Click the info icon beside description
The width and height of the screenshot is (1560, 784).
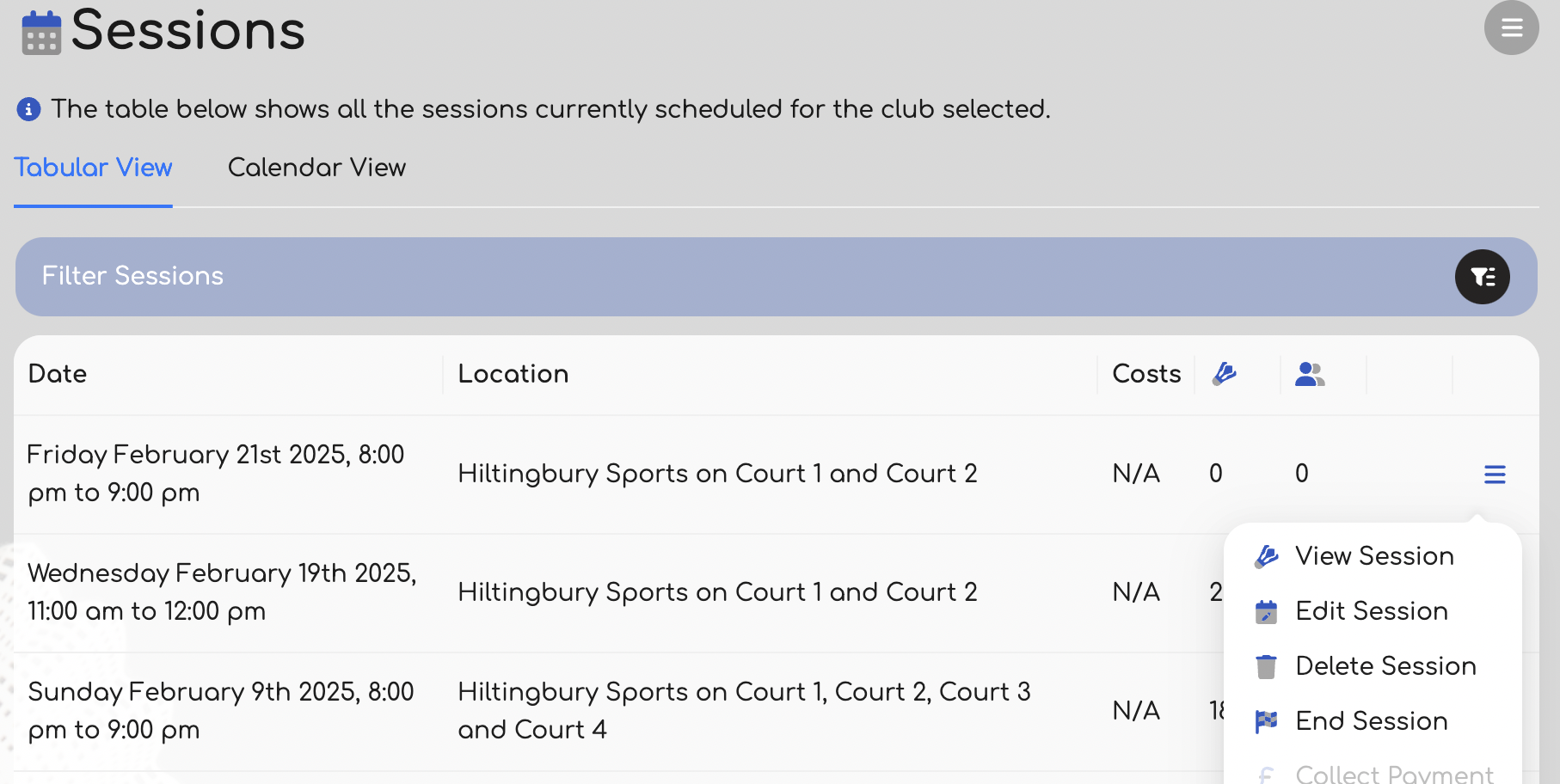coord(28,109)
